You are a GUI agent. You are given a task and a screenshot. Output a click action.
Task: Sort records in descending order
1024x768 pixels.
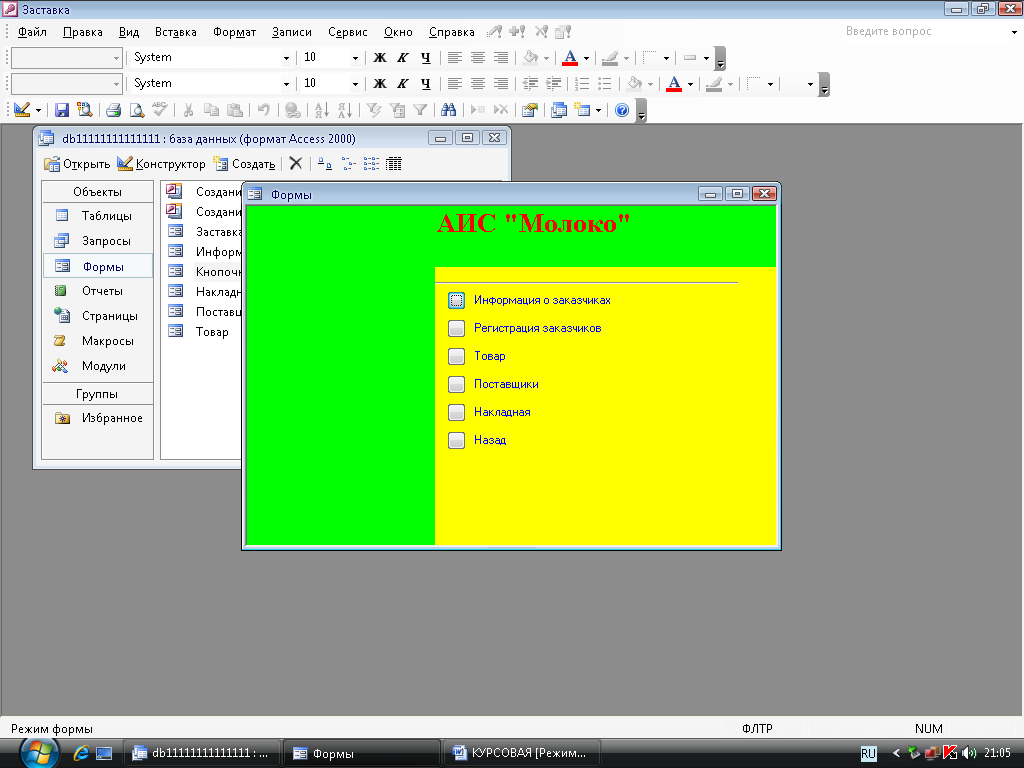pyautogui.click(x=345, y=110)
